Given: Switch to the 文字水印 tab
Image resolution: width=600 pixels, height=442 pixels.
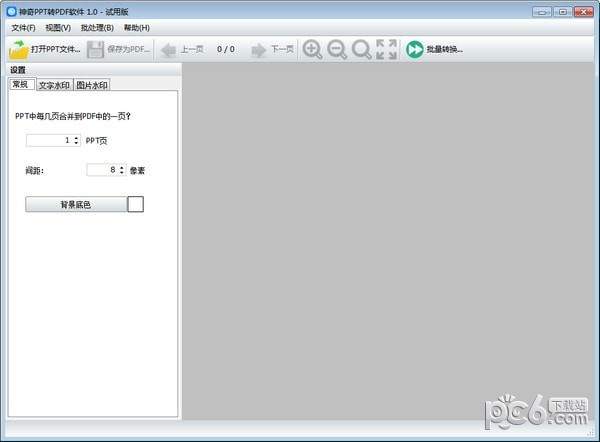Looking at the screenshot, I should coord(53,85).
